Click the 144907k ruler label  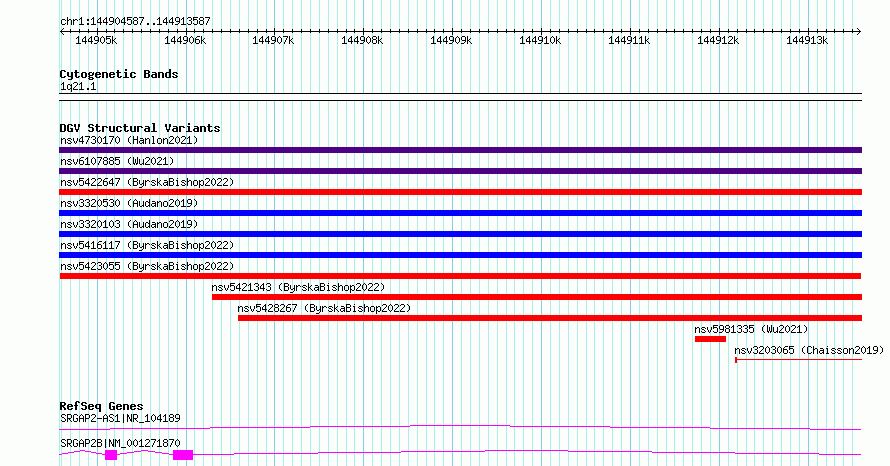pos(273,40)
